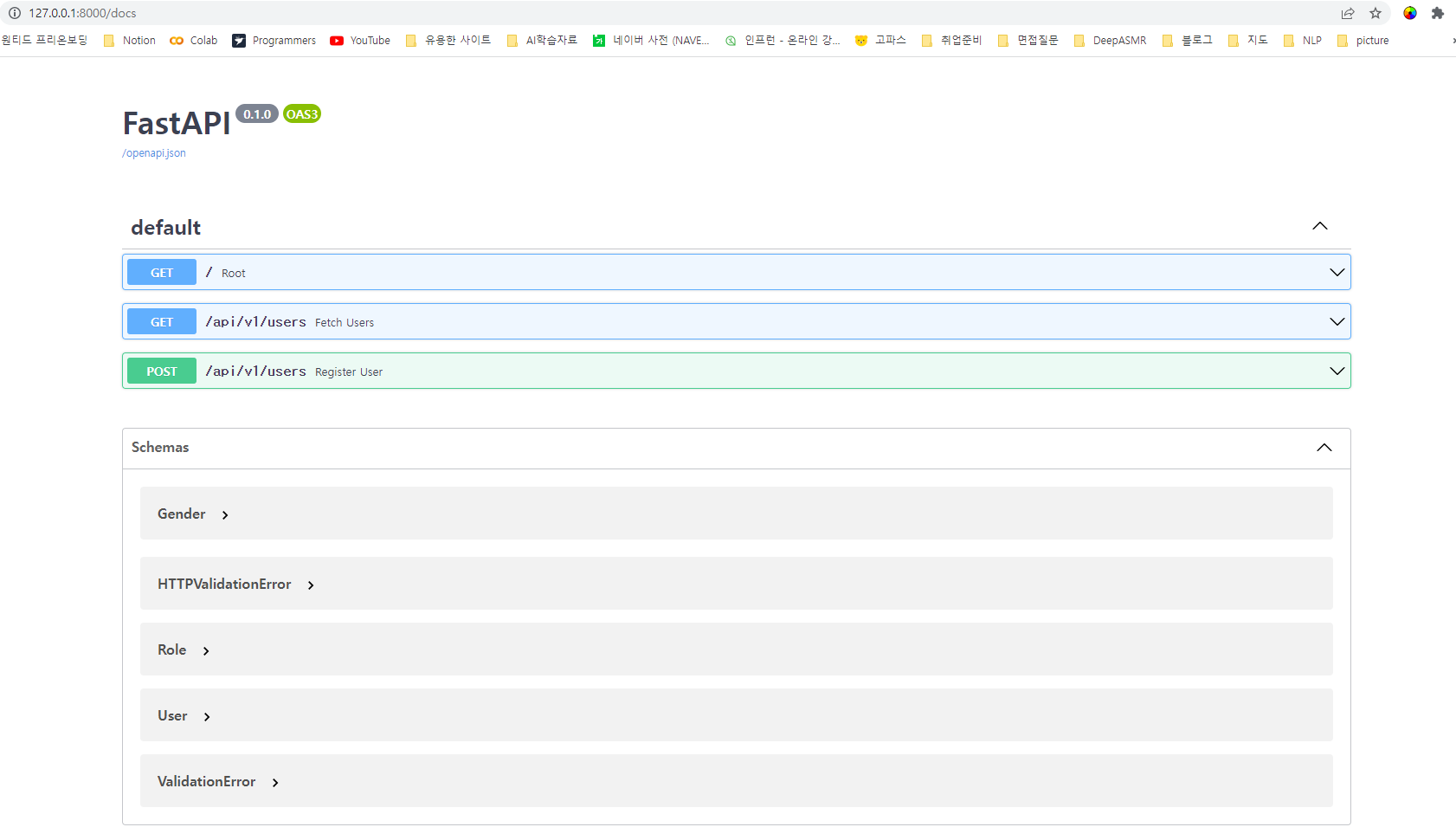Open the 면접질문 bookmark folder
1456x840 pixels.
point(1028,41)
